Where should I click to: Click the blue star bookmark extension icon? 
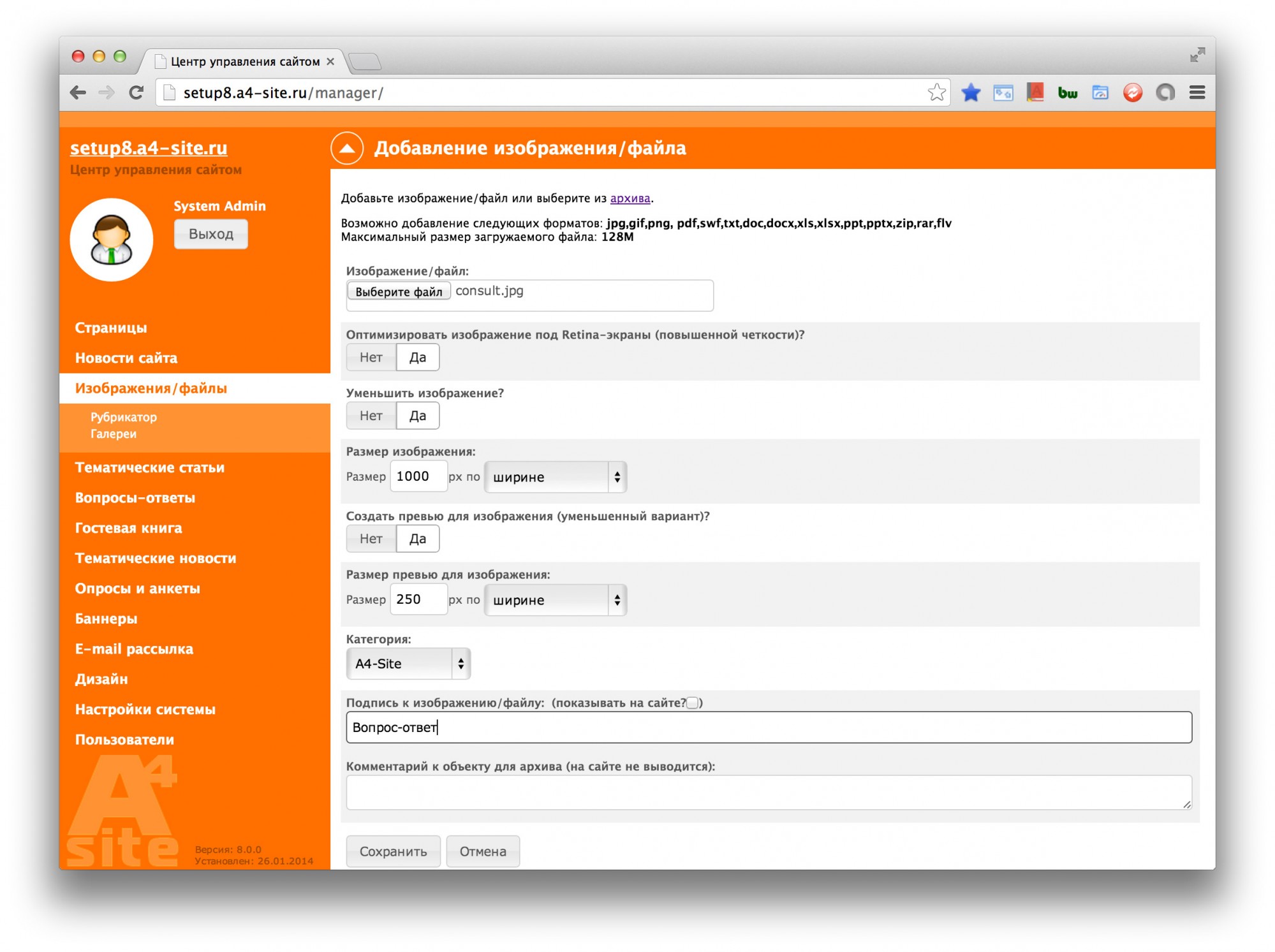(x=970, y=93)
